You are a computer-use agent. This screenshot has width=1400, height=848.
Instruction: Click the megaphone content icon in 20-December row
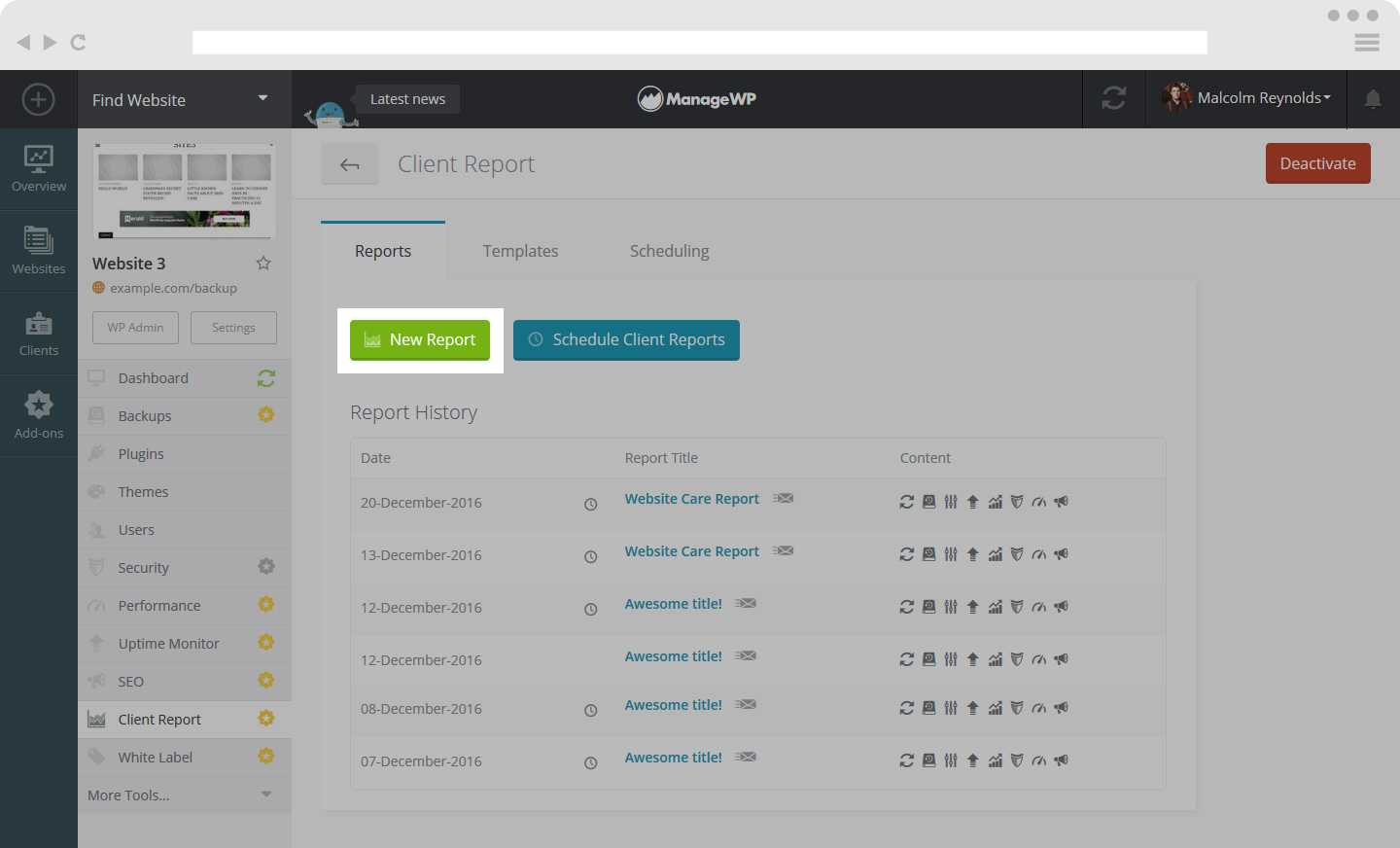1062,502
